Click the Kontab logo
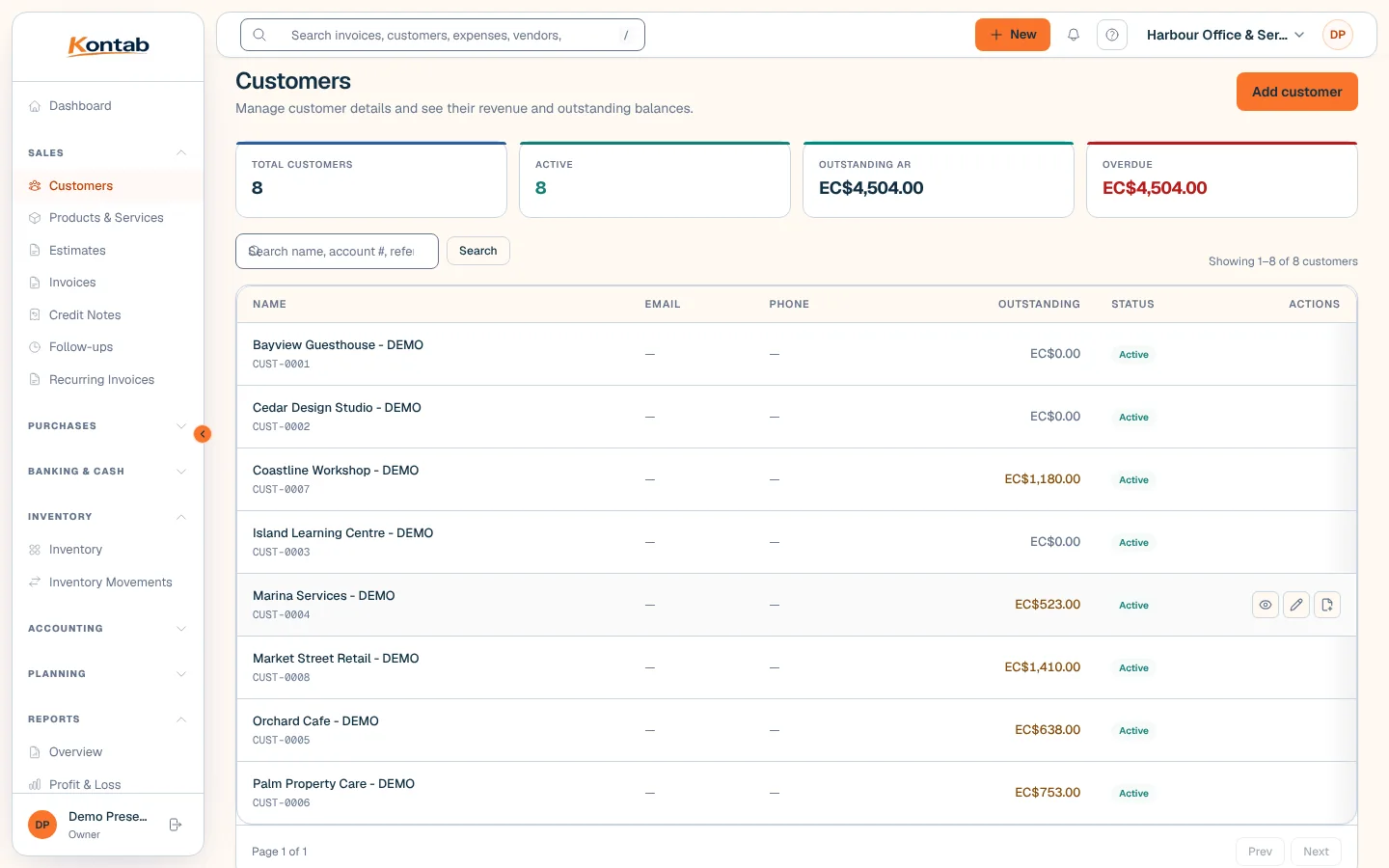 (x=108, y=45)
